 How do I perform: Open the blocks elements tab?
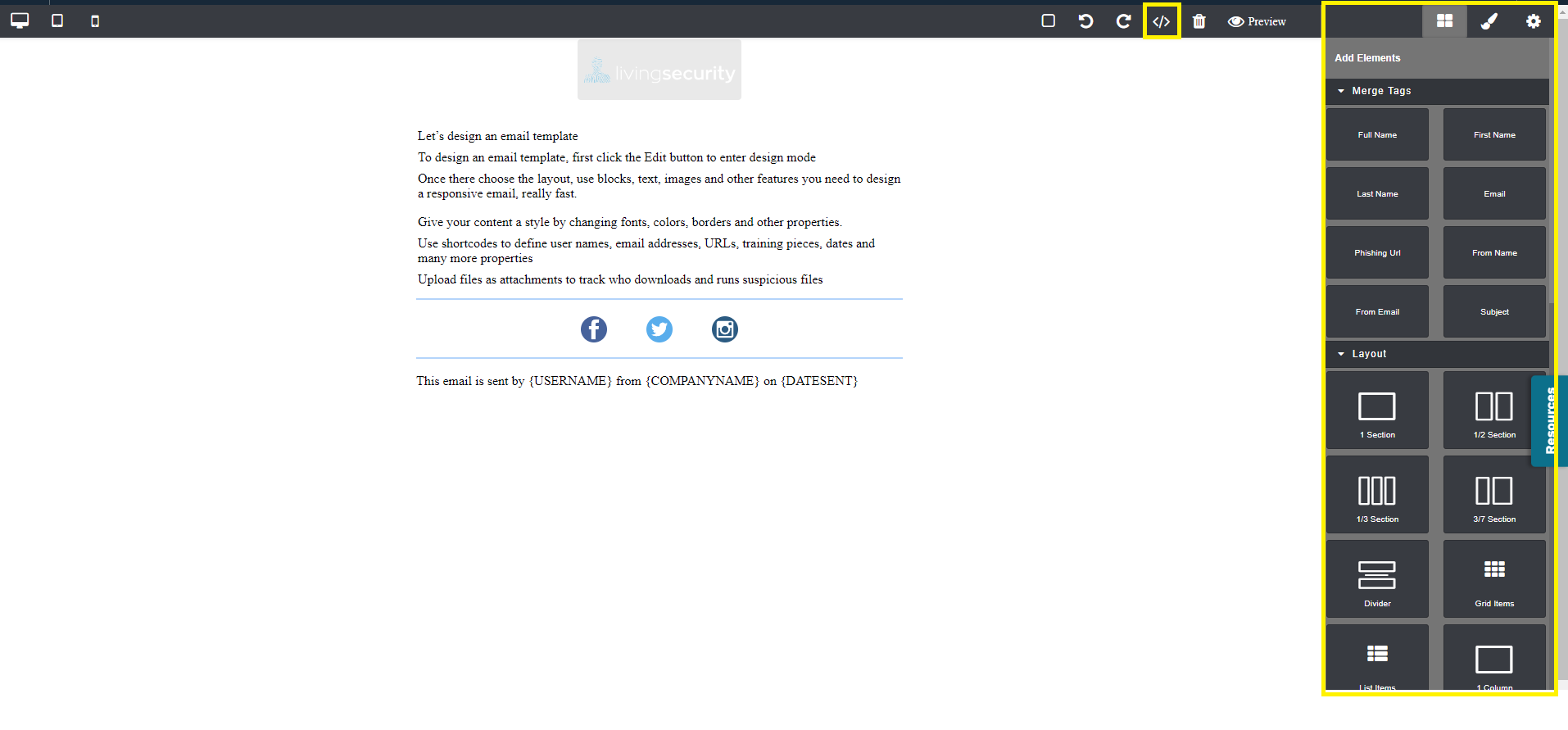[x=1444, y=20]
